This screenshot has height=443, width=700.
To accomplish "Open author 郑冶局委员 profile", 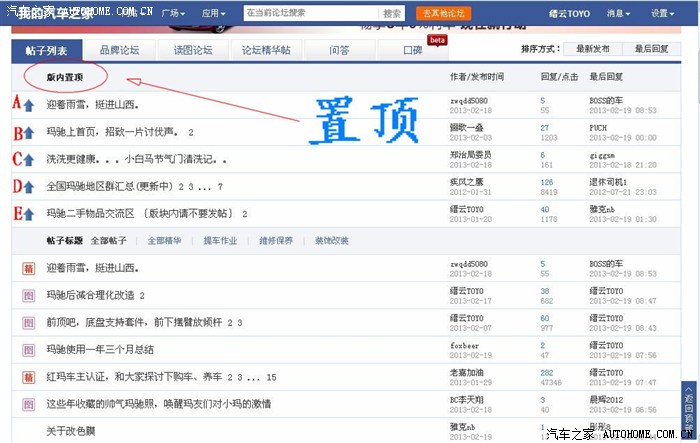I will [x=471, y=155].
